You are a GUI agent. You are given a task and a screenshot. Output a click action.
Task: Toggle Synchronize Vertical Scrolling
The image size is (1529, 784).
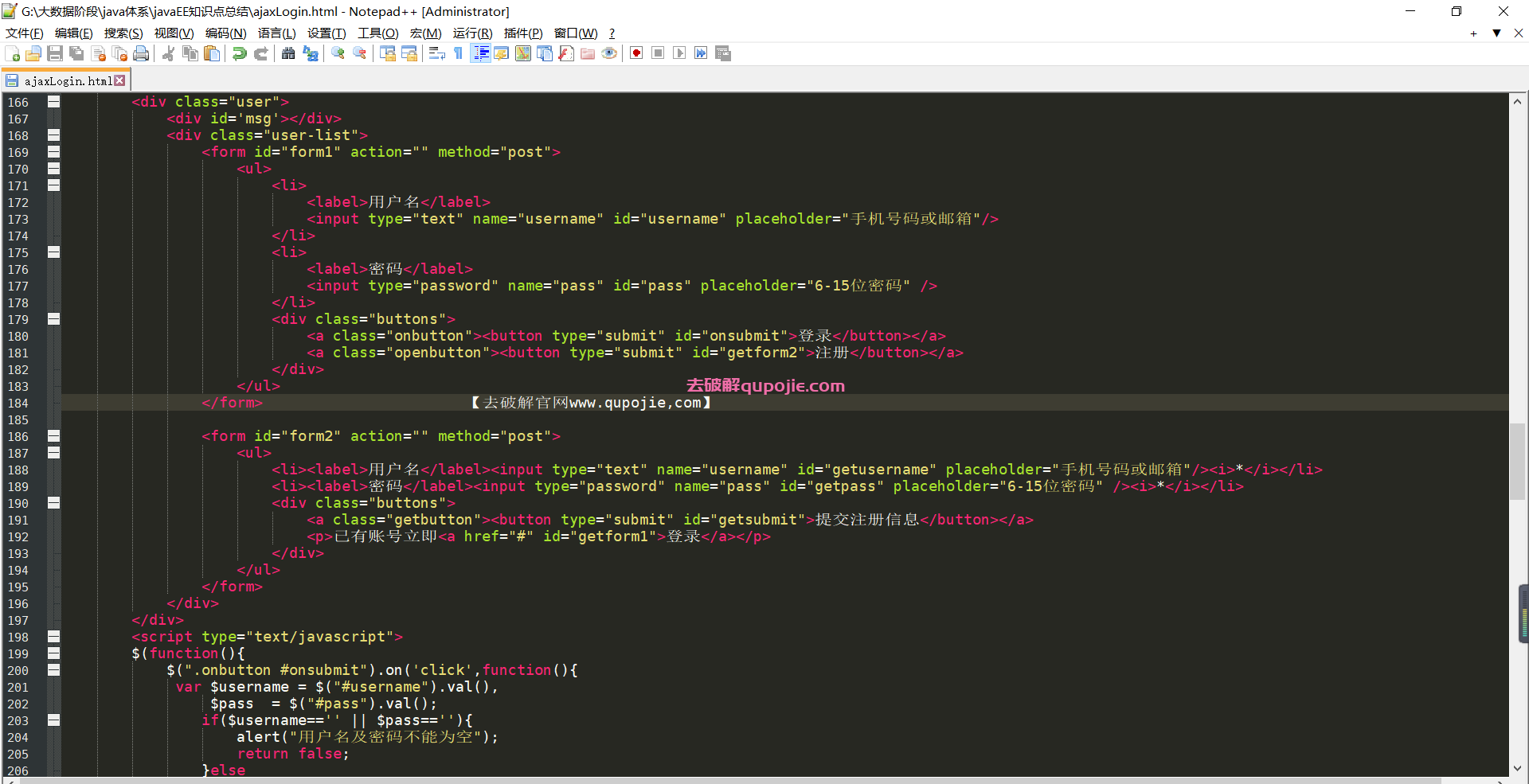pyautogui.click(x=388, y=53)
